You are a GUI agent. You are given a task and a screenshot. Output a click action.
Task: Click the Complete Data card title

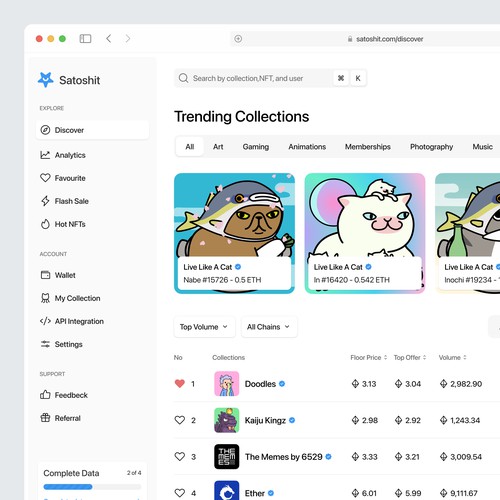tap(71, 473)
